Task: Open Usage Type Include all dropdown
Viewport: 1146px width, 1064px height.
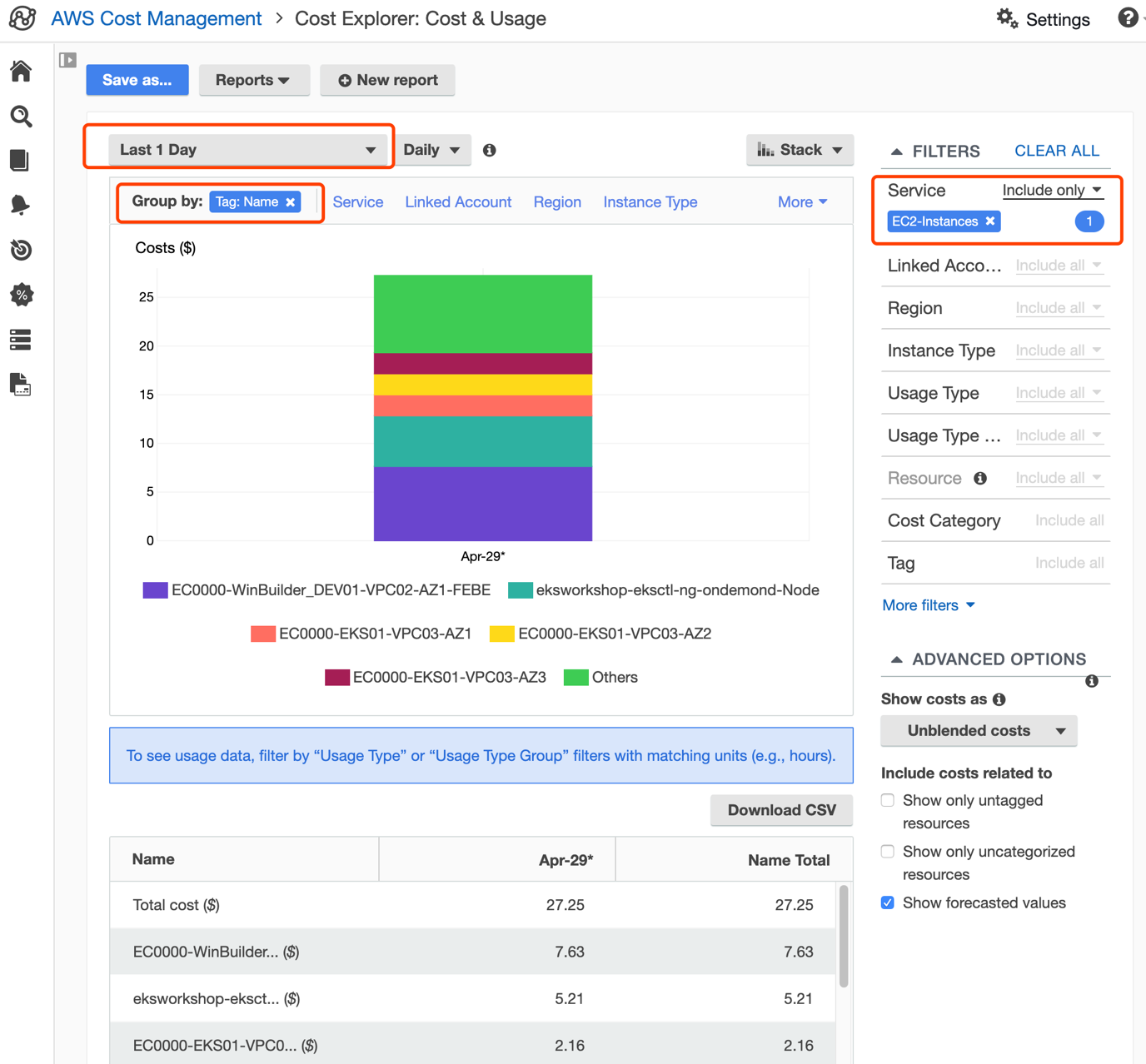Action: (x=1059, y=393)
